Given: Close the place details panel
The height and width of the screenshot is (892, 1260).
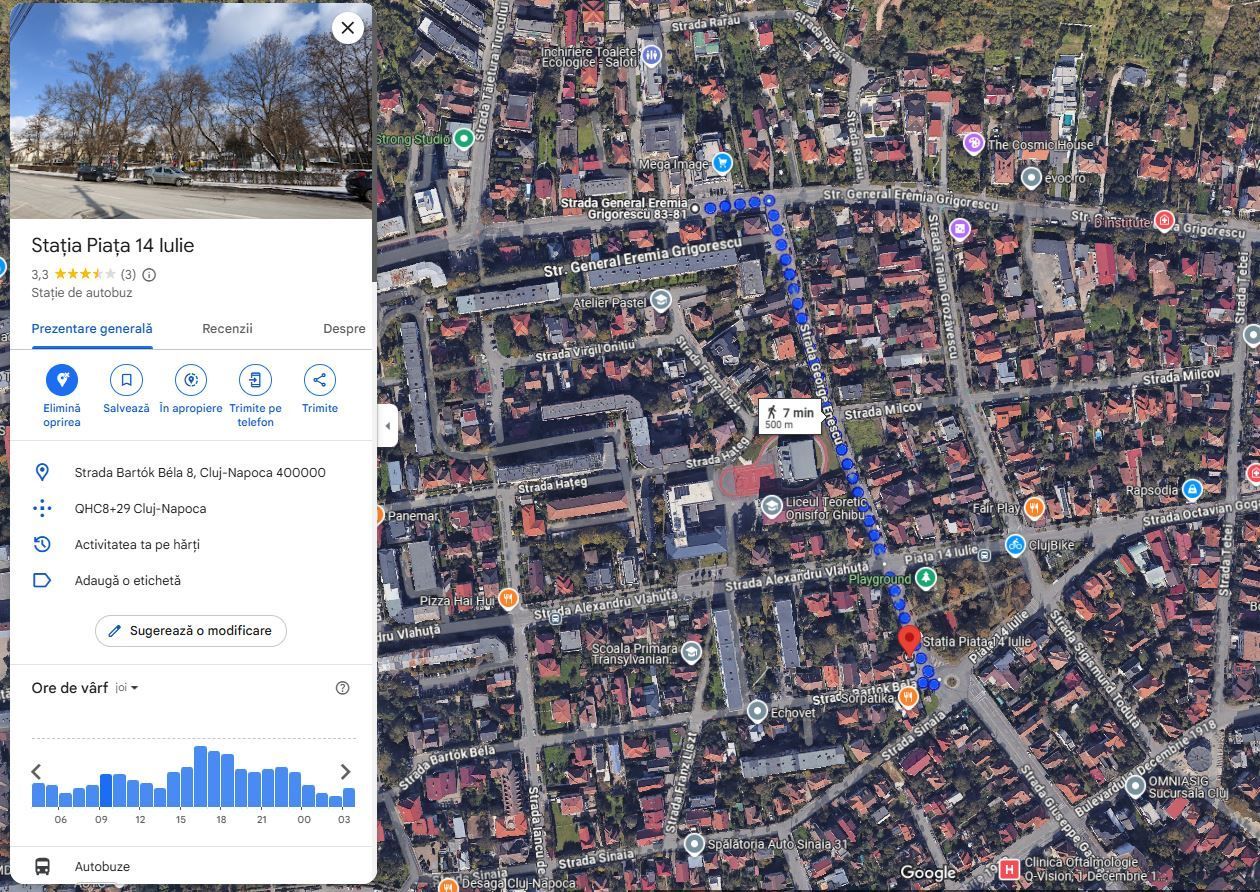Looking at the screenshot, I should click(x=347, y=28).
